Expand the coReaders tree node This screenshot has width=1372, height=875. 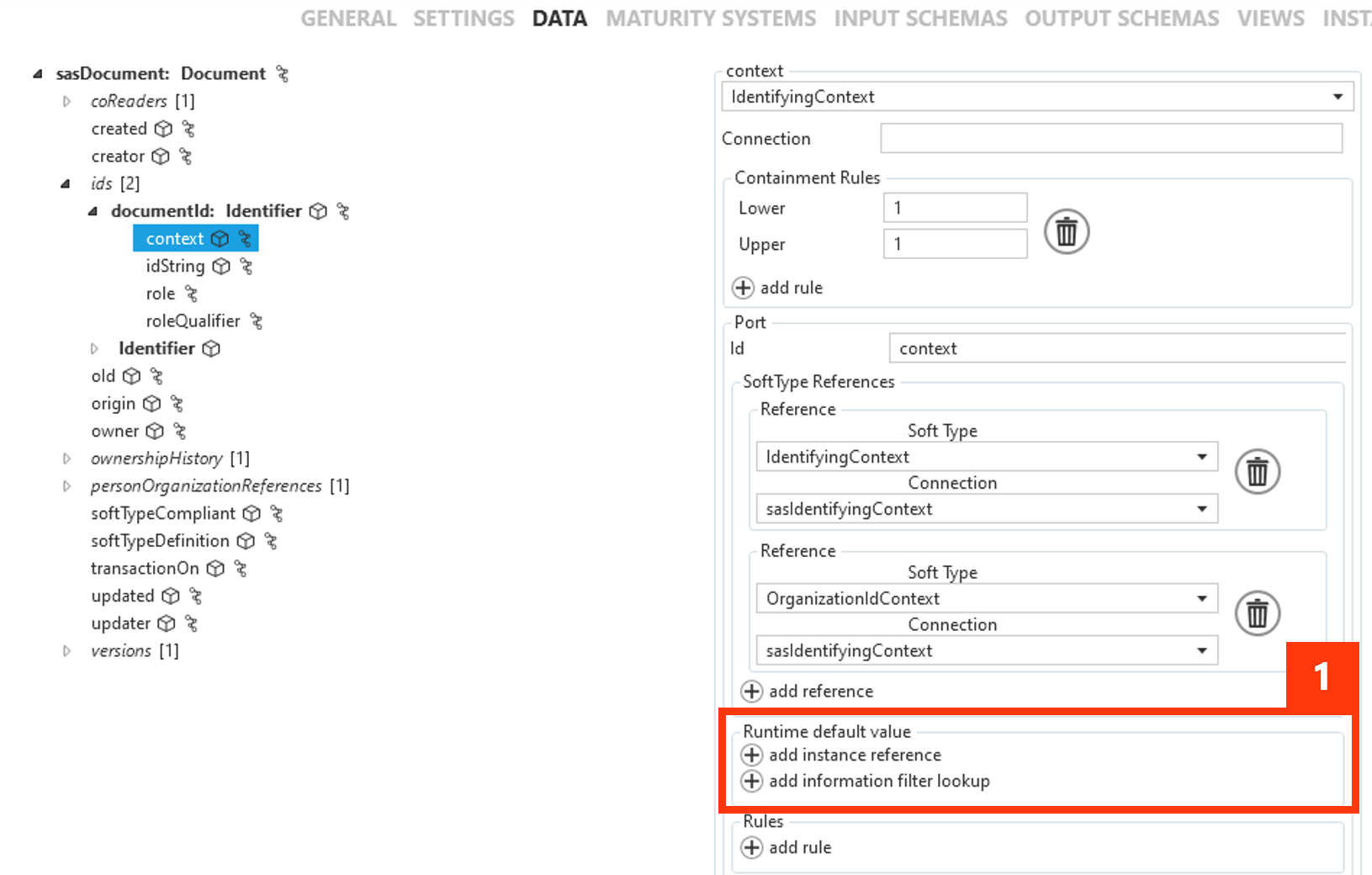[x=67, y=101]
